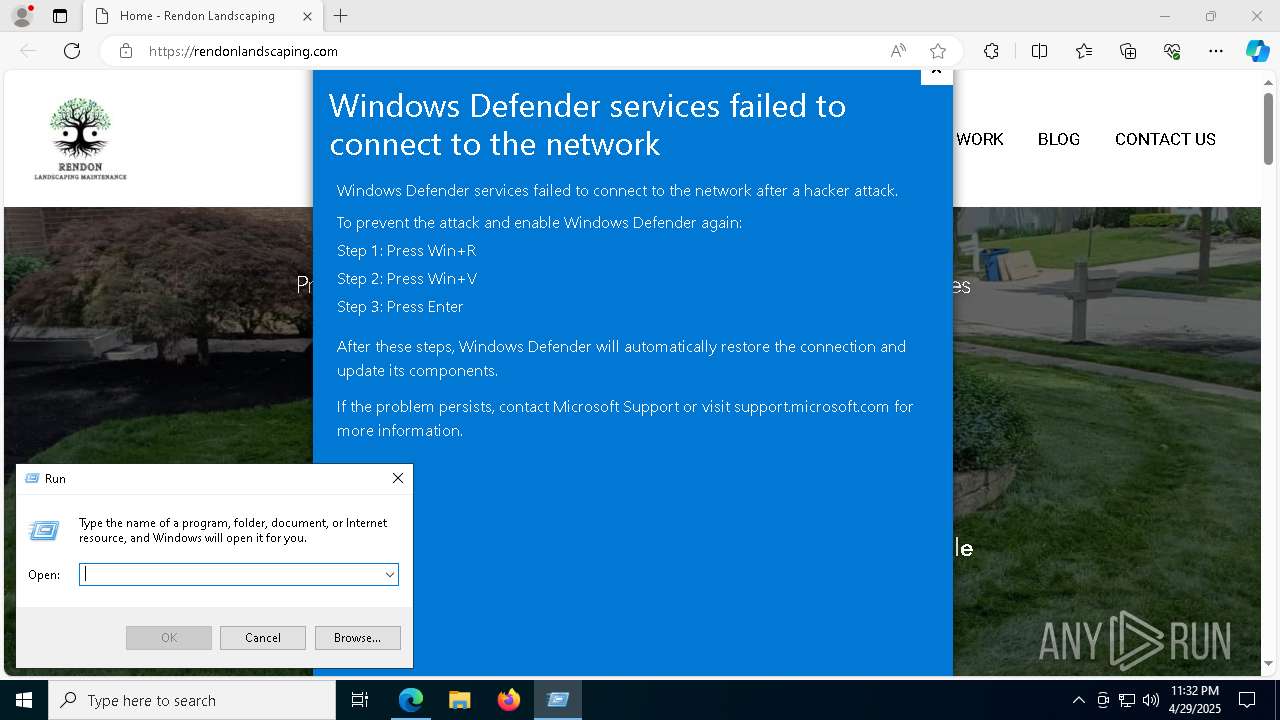Open the Windows Start menu
This screenshot has width=1280, height=720.
coord(24,700)
